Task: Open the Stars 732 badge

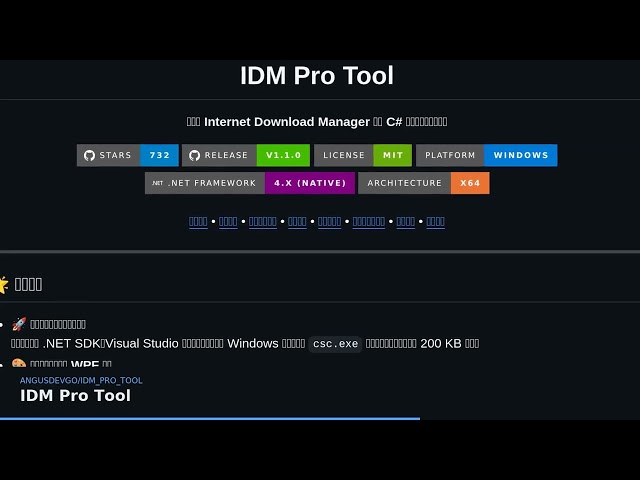Action: [128, 155]
